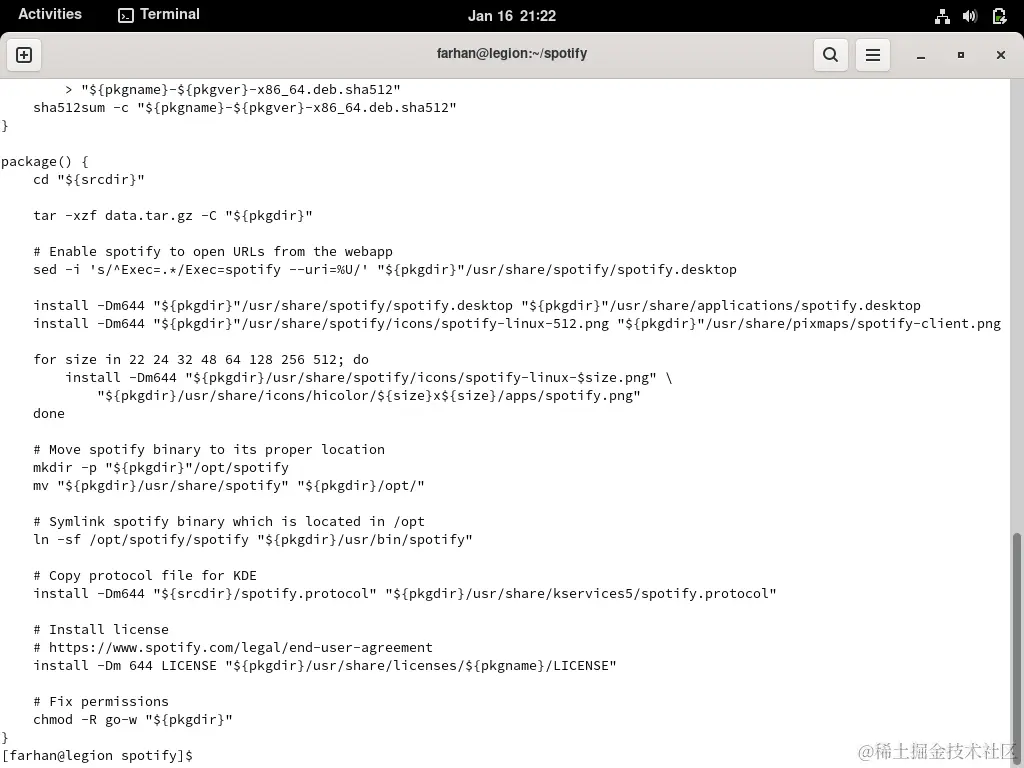Screen dimensions: 1024x768
Task: Open quick settings from the system tray icons
Action: [x=969, y=15]
